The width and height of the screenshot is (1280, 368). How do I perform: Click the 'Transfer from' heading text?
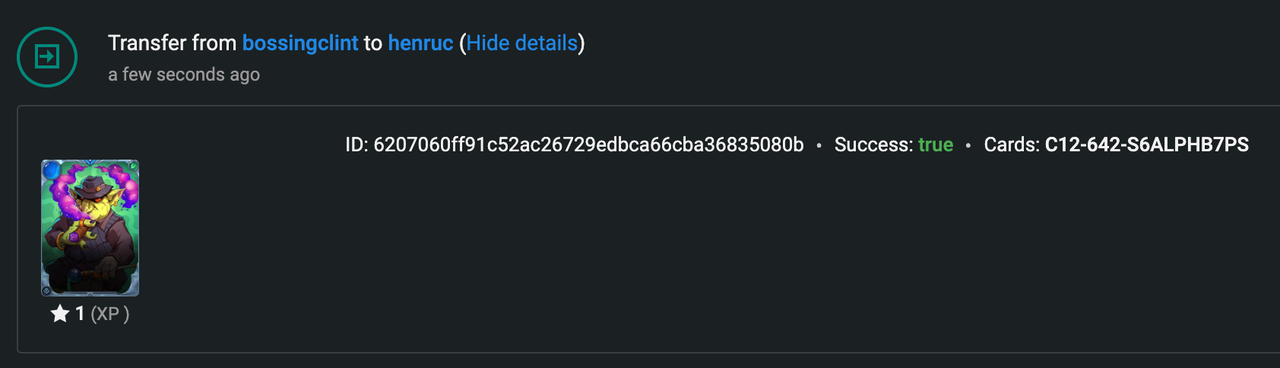tap(172, 44)
